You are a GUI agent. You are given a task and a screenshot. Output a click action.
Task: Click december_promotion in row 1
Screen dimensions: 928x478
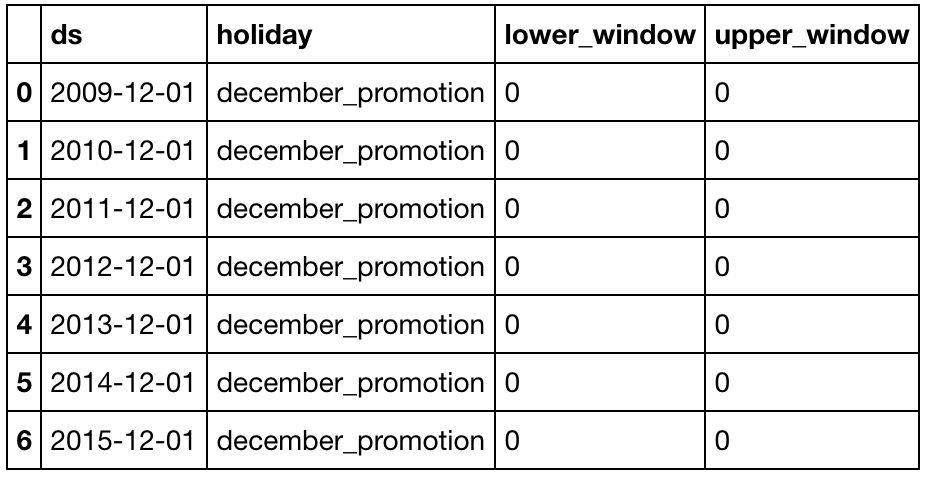[350, 151]
